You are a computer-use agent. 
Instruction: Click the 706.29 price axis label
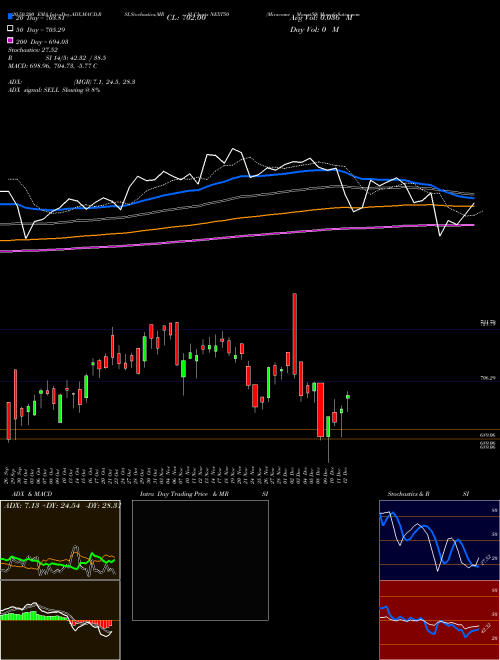487,378
